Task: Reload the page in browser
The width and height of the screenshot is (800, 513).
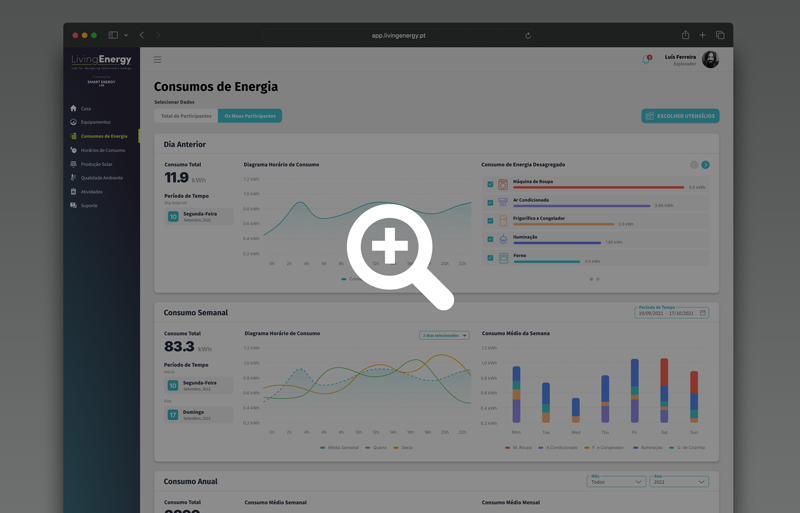Action: click(x=528, y=35)
